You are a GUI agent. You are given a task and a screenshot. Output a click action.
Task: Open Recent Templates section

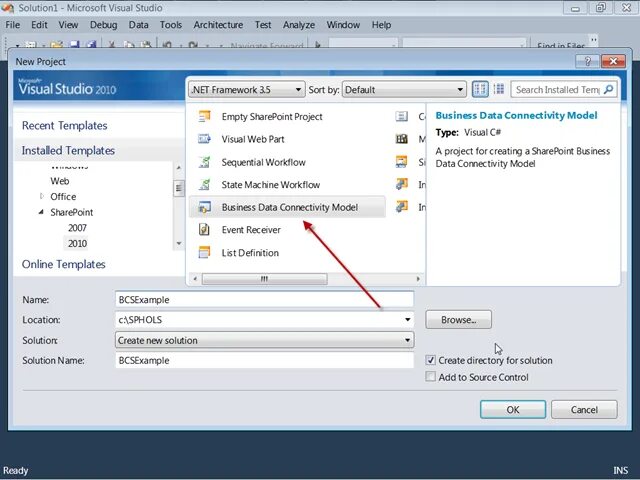(64, 125)
